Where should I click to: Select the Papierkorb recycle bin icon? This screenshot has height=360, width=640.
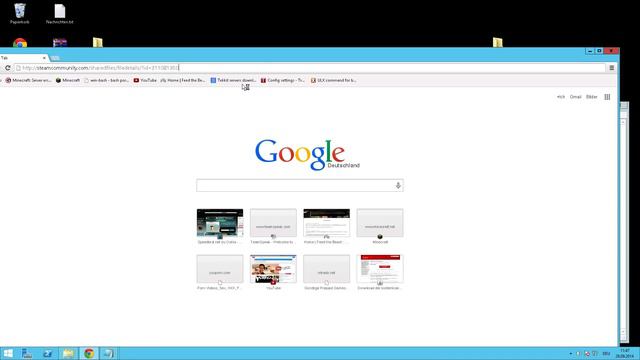[x=20, y=13]
